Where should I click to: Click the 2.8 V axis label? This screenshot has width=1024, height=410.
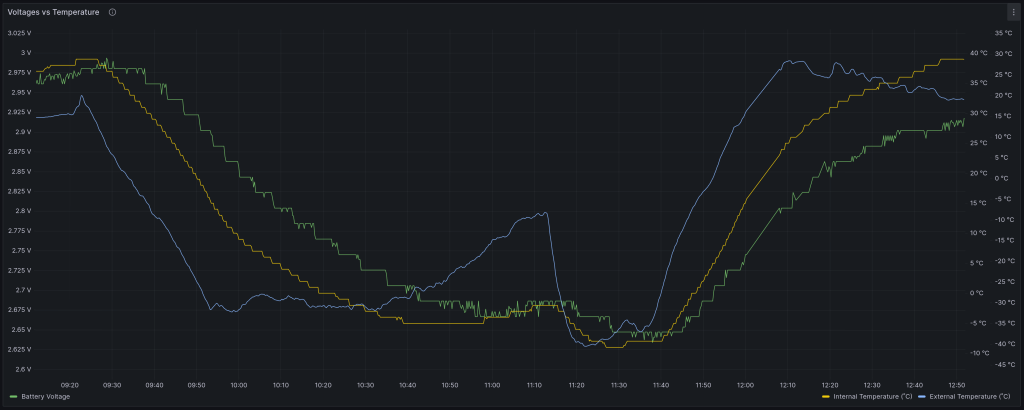(x=23, y=211)
